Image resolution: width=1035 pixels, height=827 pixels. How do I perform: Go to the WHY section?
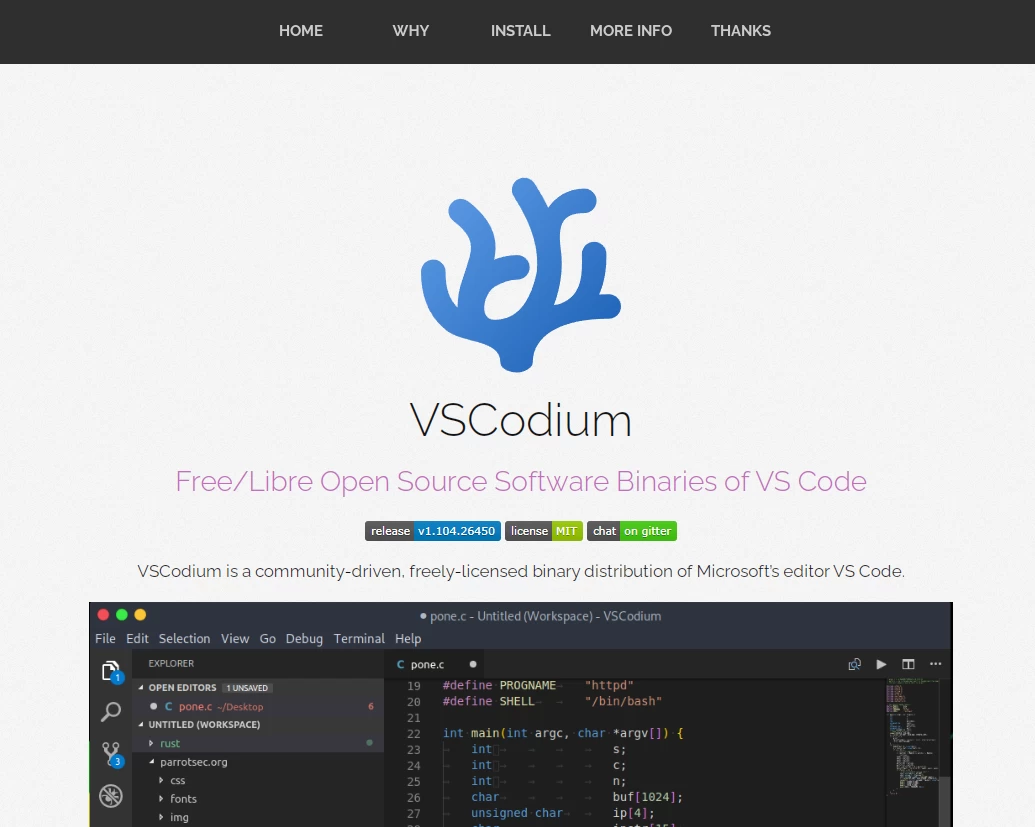click(x=411, y=31)
